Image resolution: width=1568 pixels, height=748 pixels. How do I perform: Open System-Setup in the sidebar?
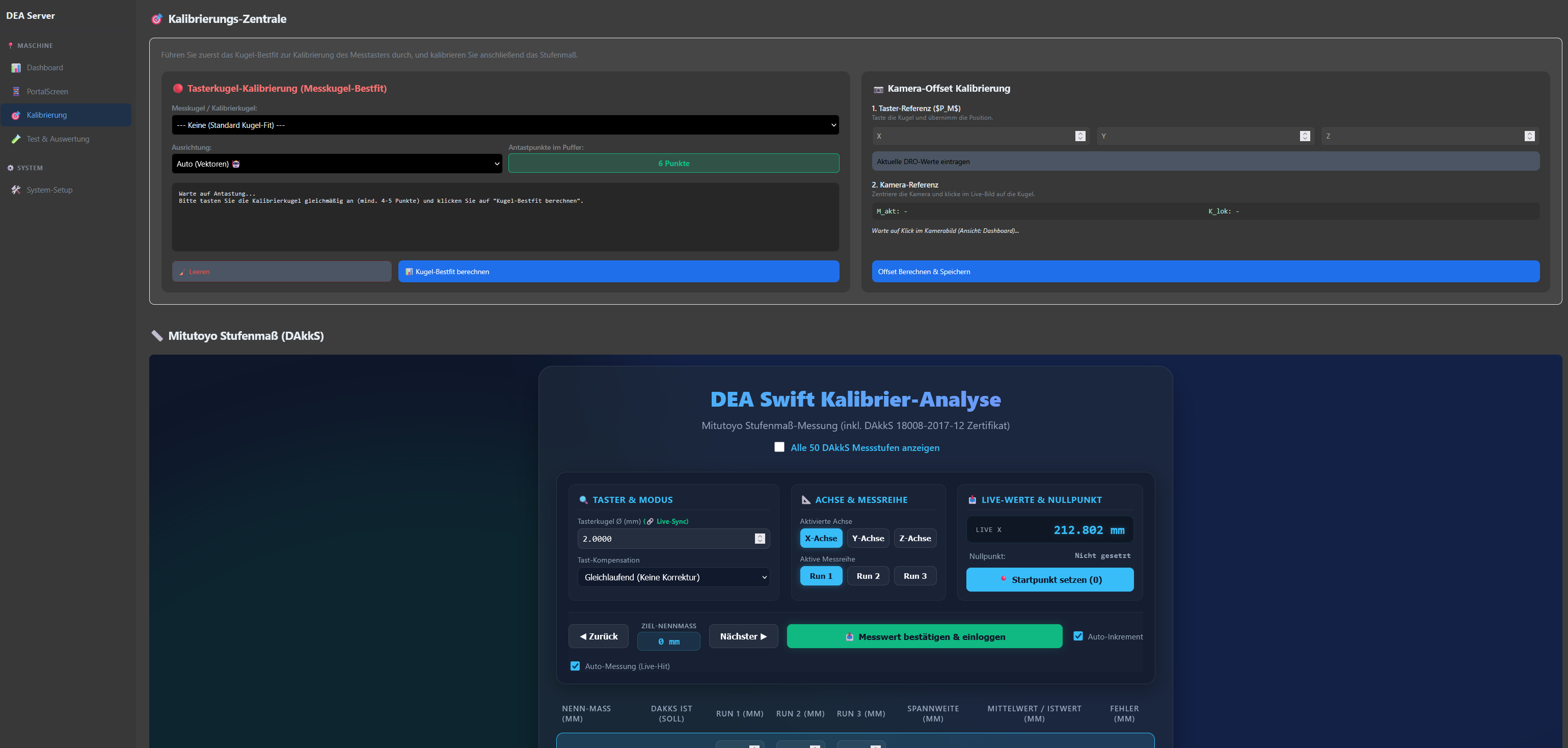click(x=66, y=190)
